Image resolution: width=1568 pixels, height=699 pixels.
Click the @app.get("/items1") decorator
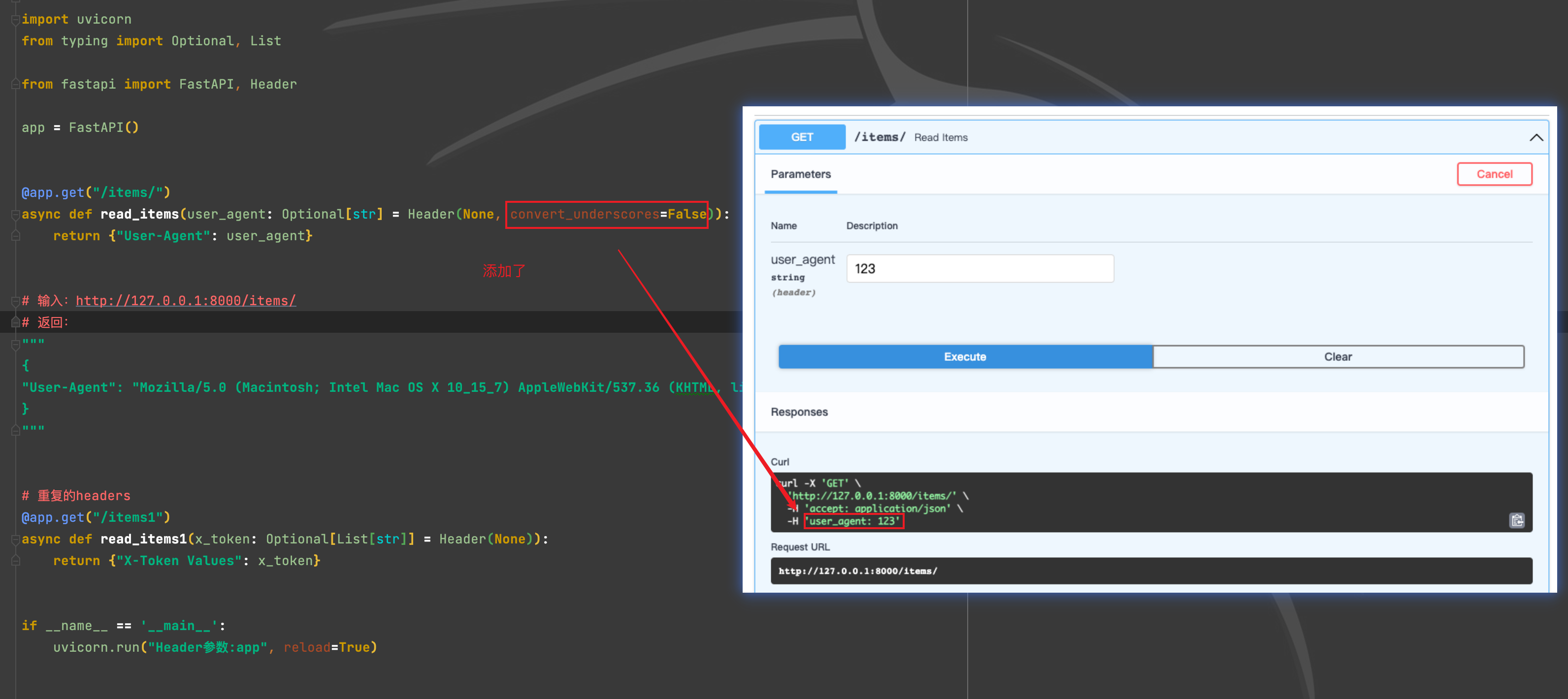pyautogui.click(x=96, y=517)
